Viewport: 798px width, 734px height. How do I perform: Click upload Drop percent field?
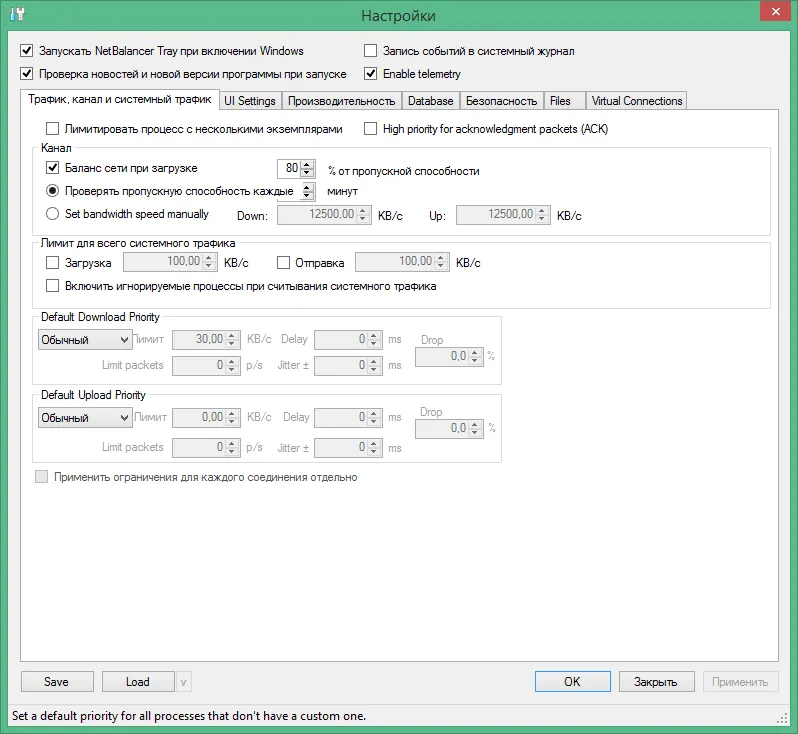(449, 429)
